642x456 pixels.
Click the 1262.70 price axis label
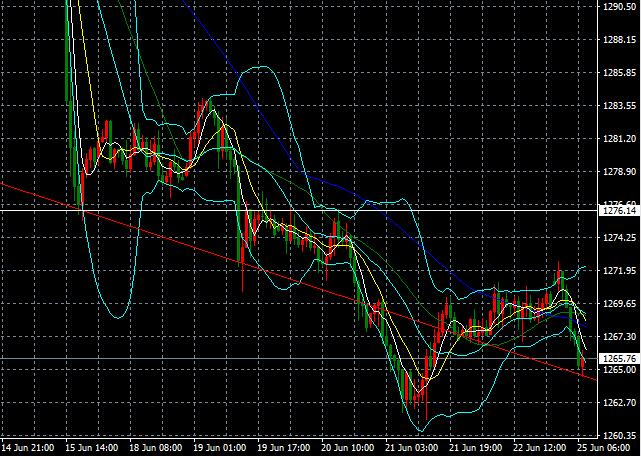[619, 402]
